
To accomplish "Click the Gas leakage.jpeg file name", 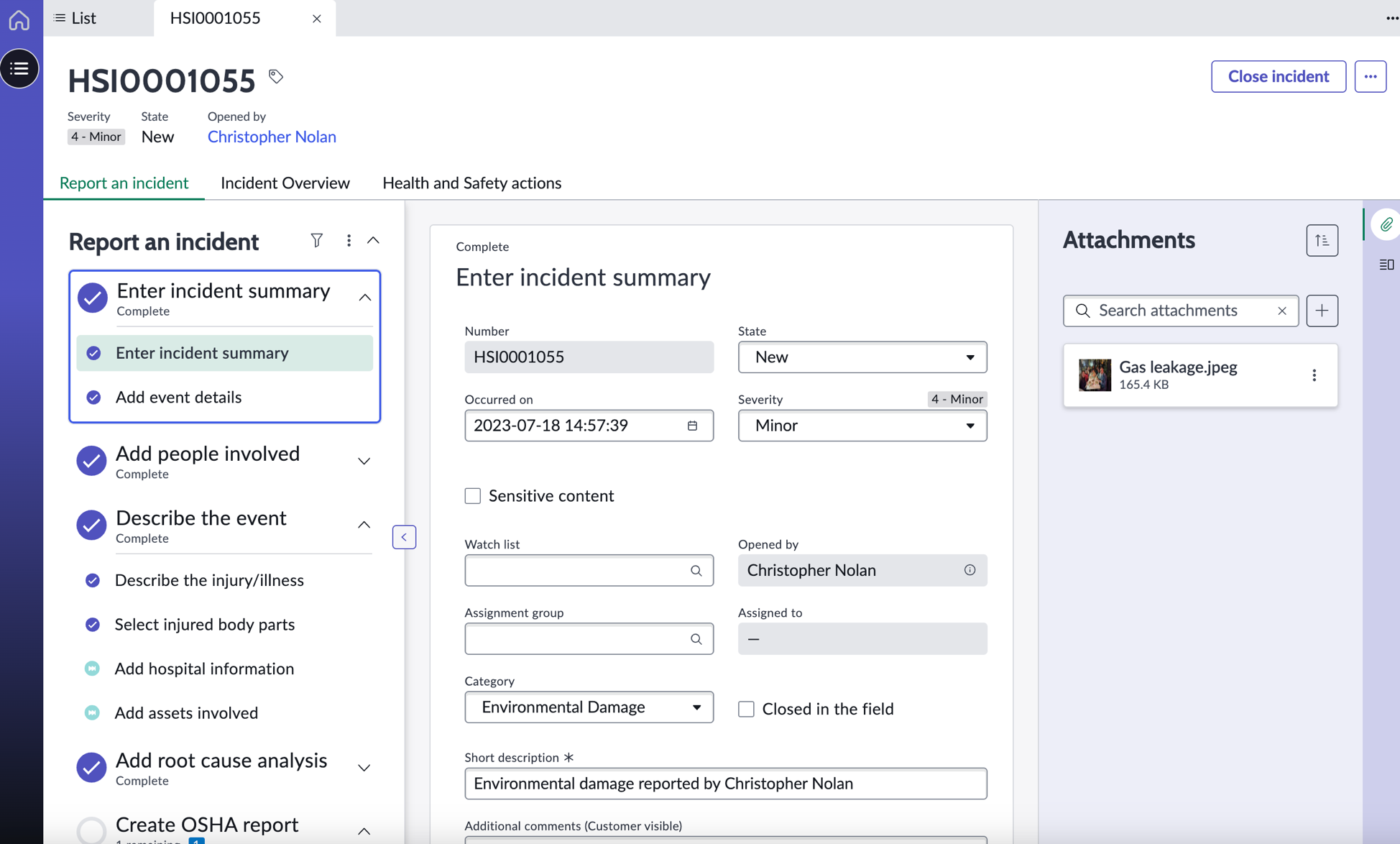I will click(x=1178, y=367).
